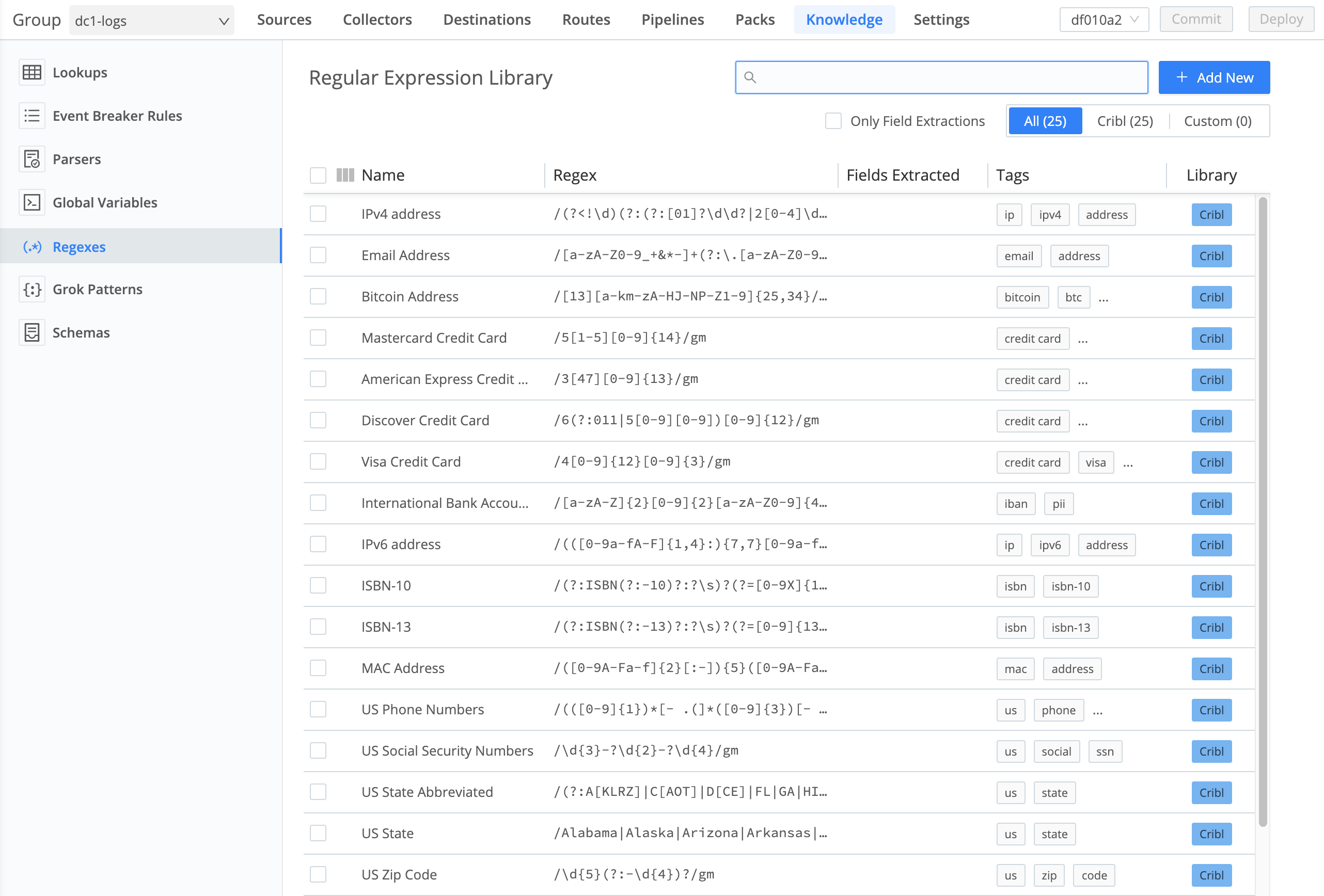Open the International Bank Accou... row

click(x=779, y=503)
